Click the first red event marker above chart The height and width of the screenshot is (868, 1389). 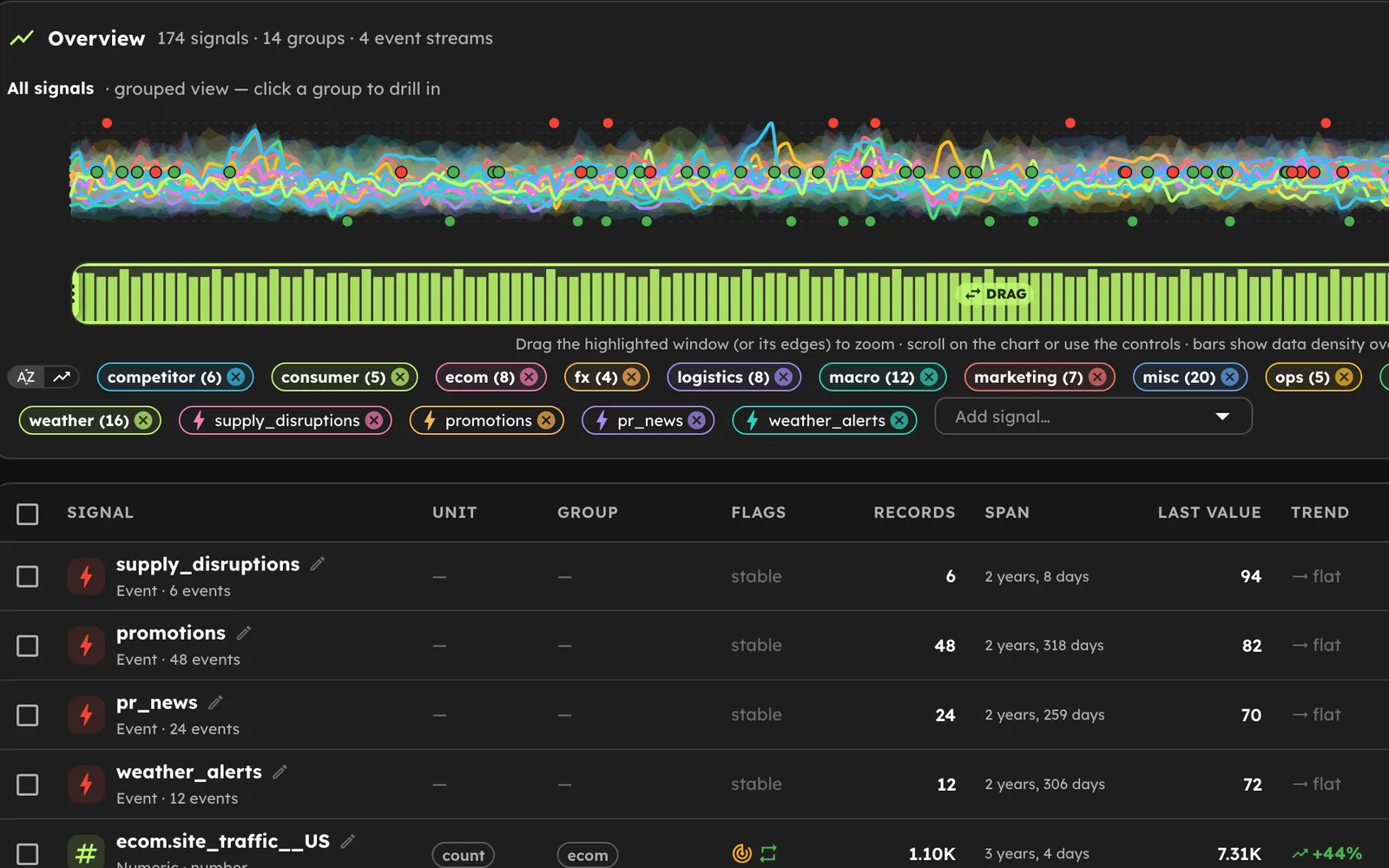point(107,123)
